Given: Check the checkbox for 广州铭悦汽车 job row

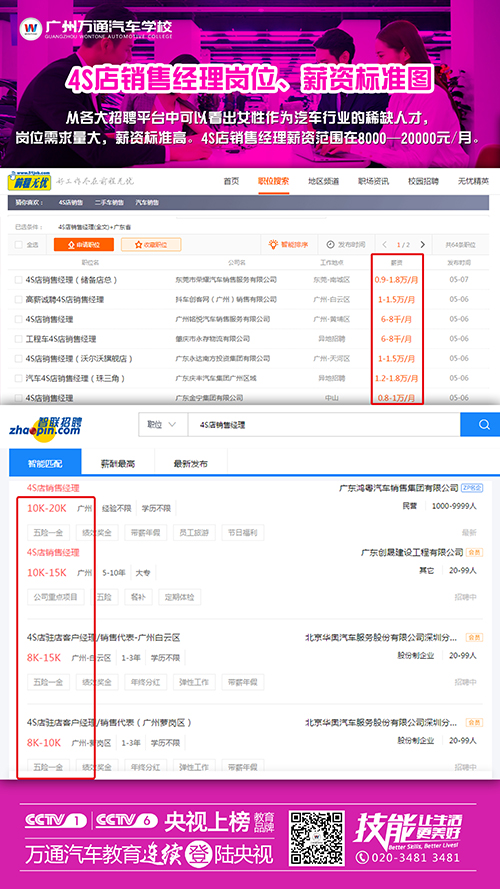Looking at the screenshot, I should (x=19, y=319).
